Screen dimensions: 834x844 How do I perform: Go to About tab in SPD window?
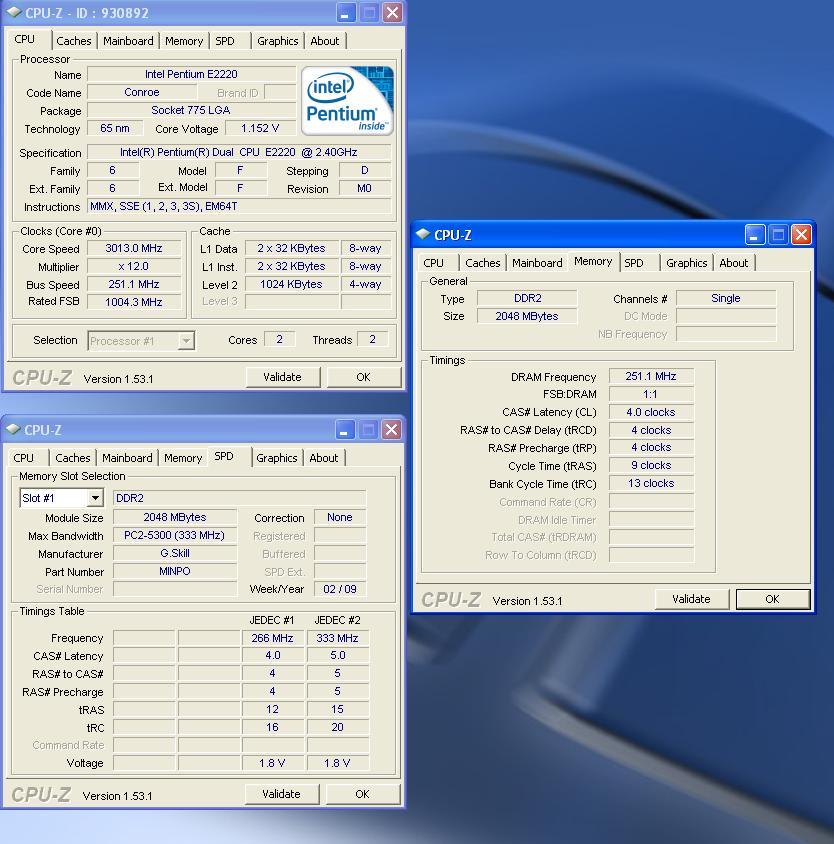point(324,458)
